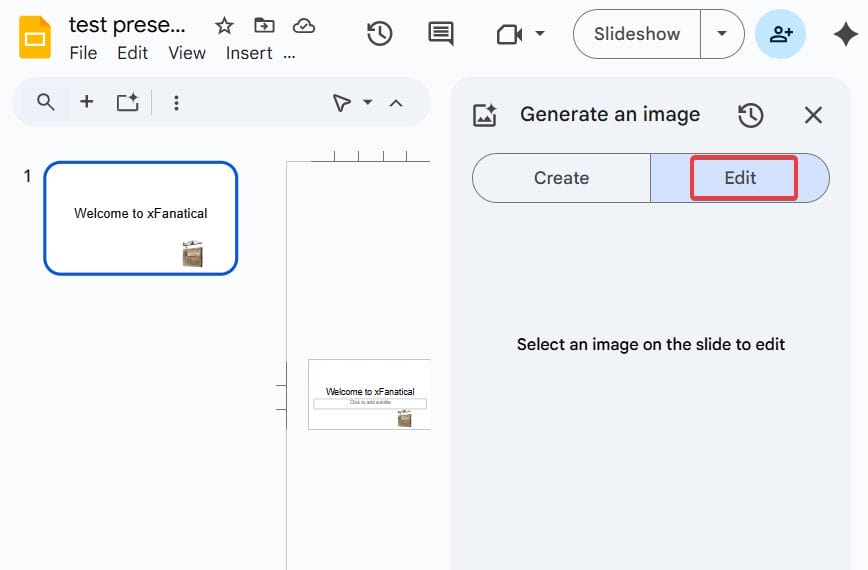The width and height of the screenshot is (868, 570).
Task: Star the test presentation
Action: pyautogui.click(x=224, y=26)
